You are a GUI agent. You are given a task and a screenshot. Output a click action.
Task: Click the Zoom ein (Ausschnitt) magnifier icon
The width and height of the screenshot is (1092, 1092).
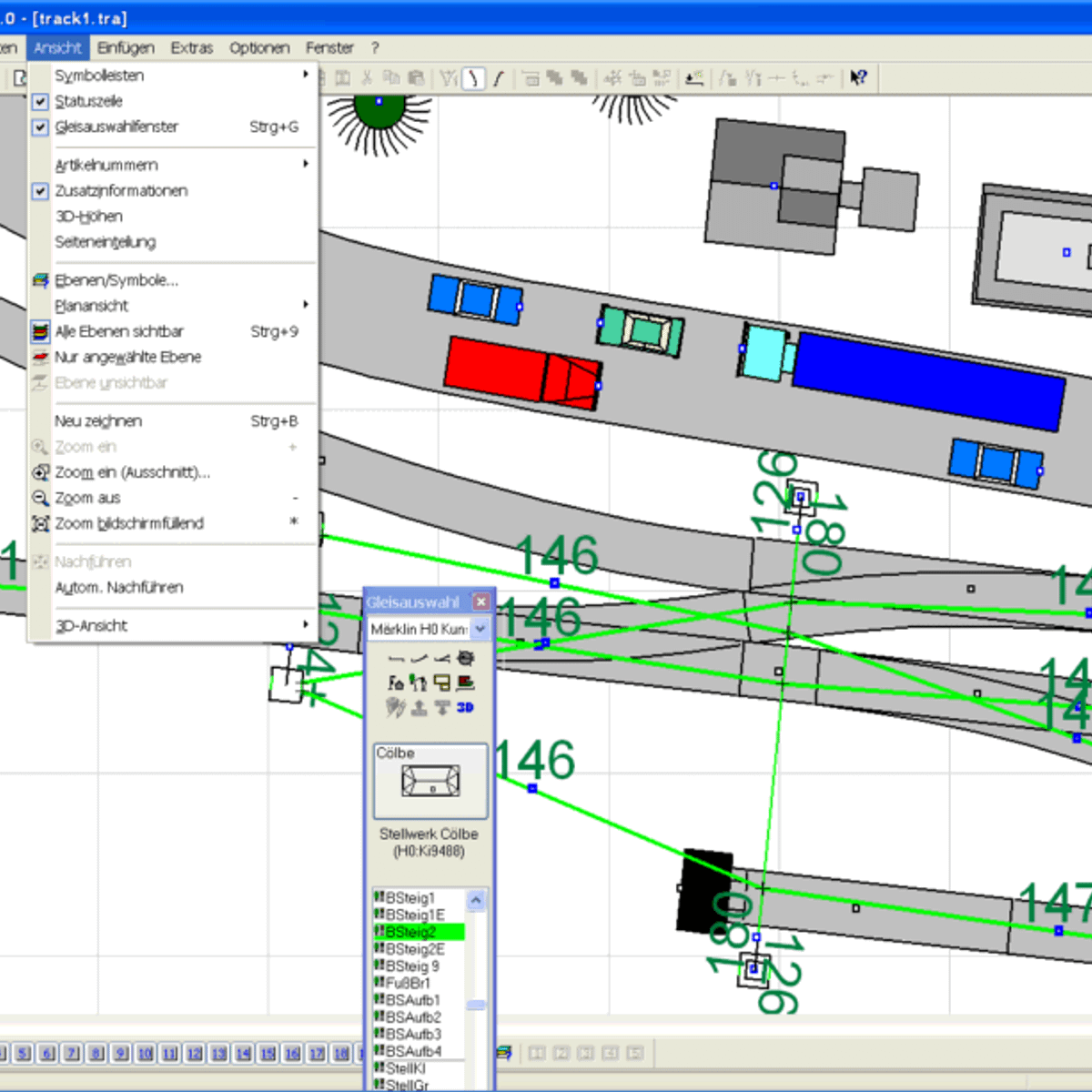(x=40, y=472)
